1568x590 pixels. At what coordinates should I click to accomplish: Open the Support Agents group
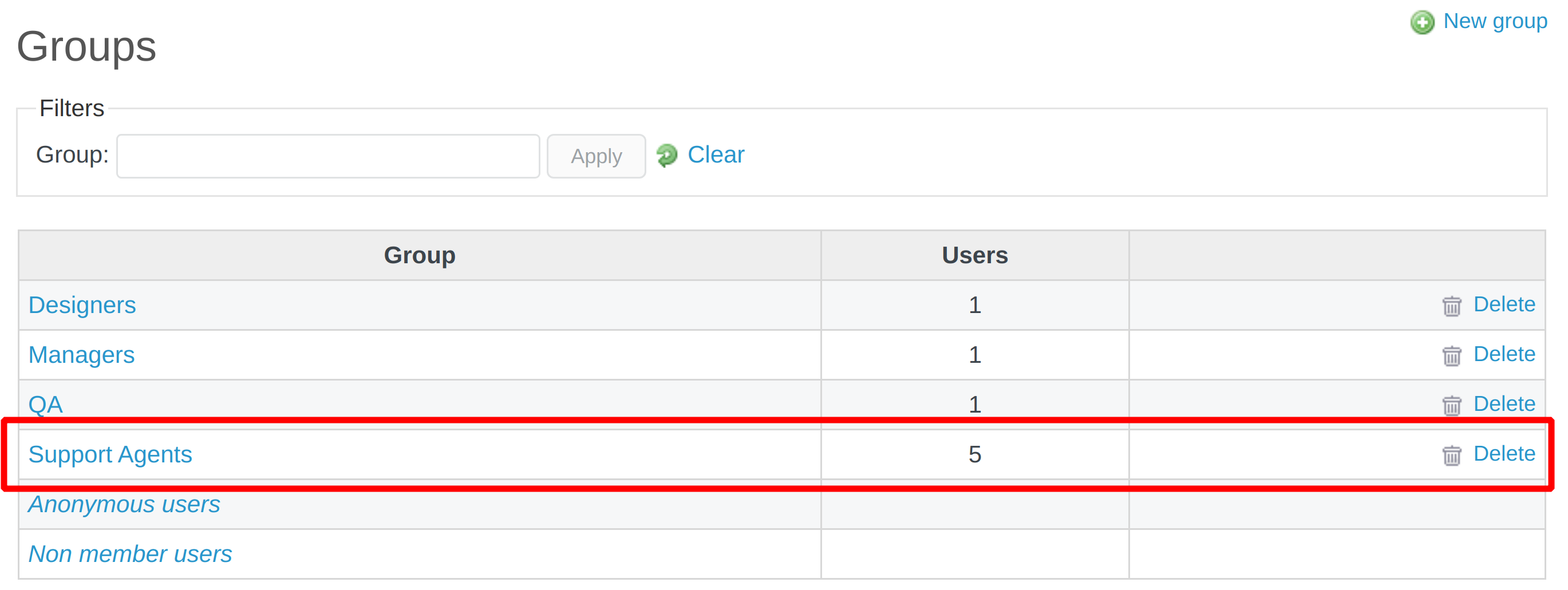[x=110, y=455]
